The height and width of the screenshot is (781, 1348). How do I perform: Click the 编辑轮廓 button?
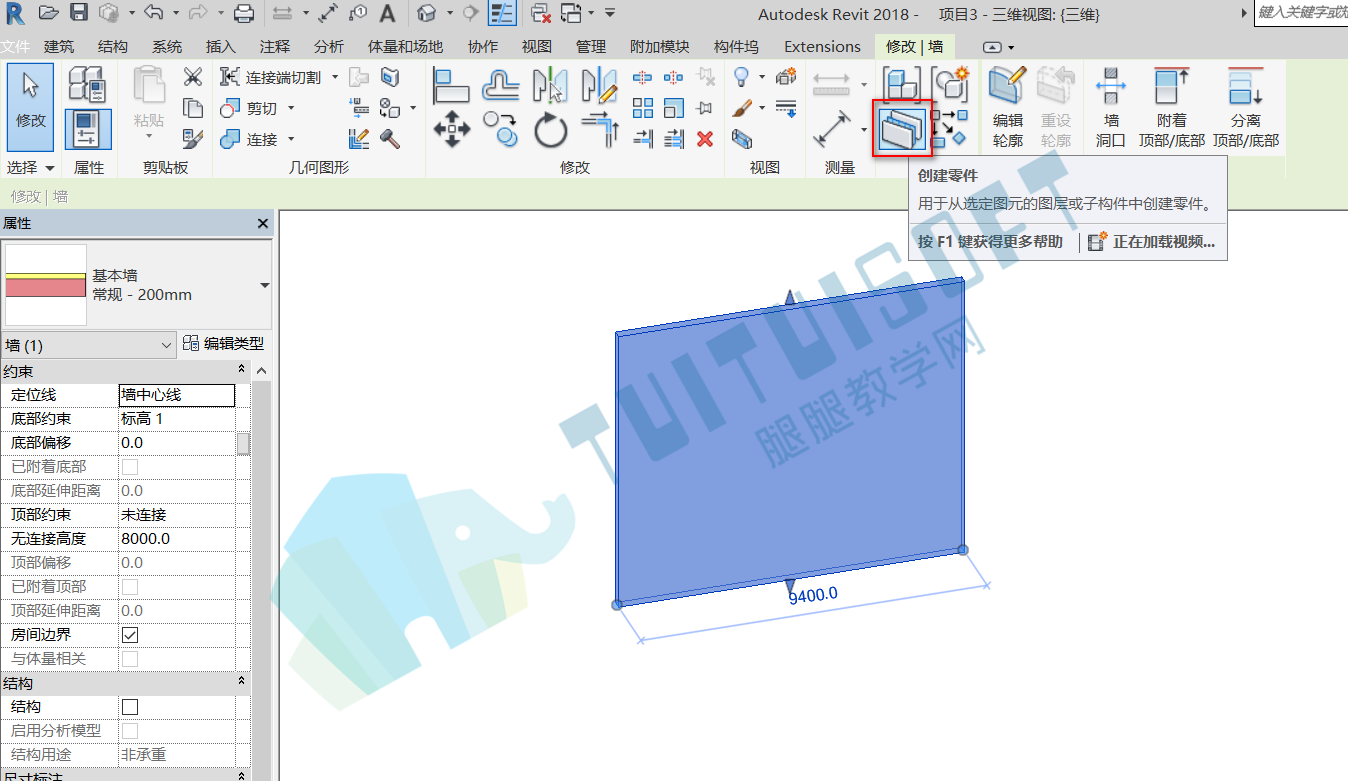pyautogui.click(x=1007, y=108)
